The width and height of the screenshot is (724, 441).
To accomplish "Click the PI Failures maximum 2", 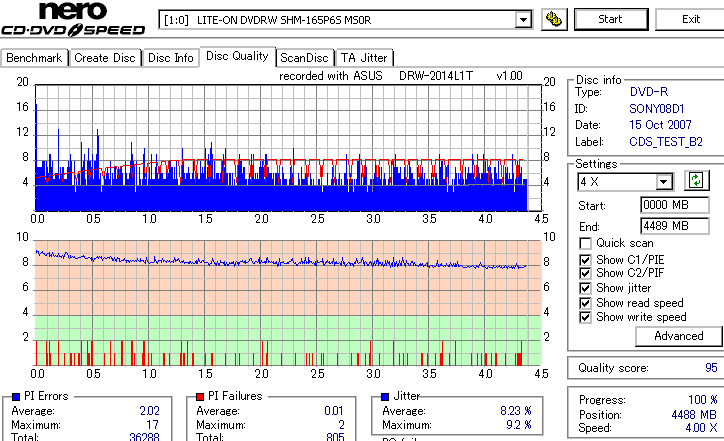I will tap(341, 425).
